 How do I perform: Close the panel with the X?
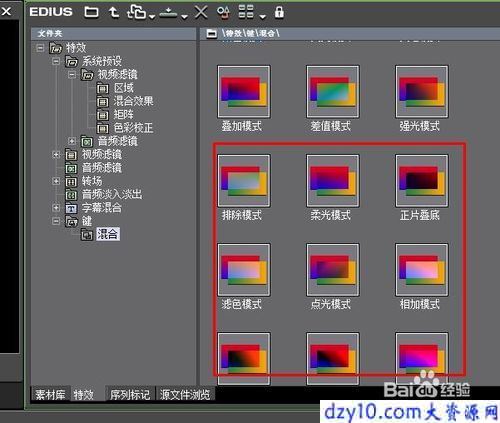6,12
